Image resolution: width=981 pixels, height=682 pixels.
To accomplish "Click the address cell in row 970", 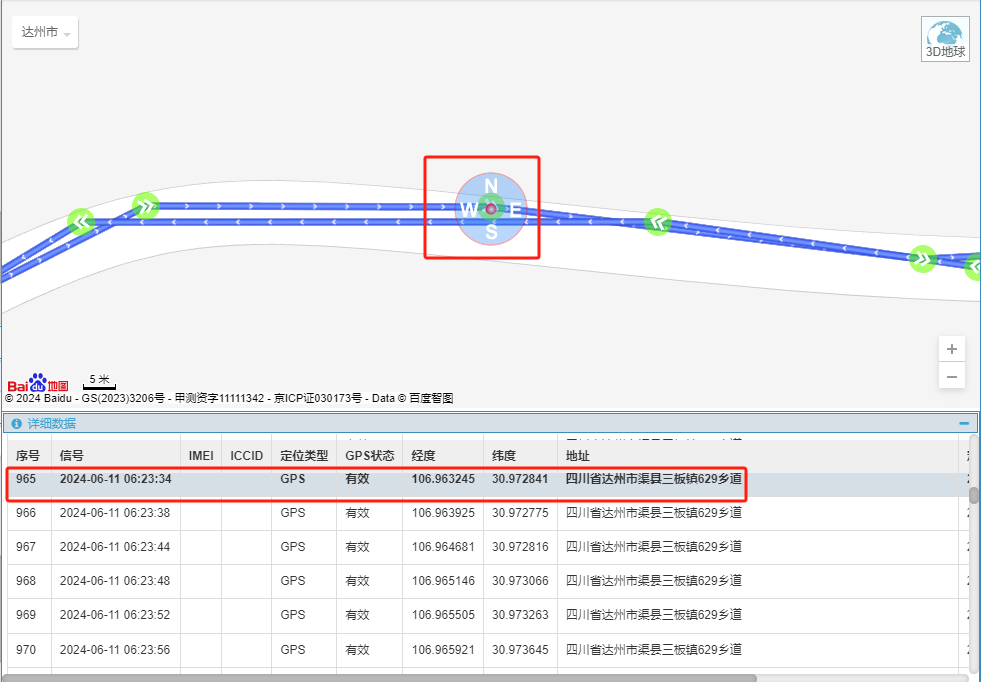I will coord(654,650).
